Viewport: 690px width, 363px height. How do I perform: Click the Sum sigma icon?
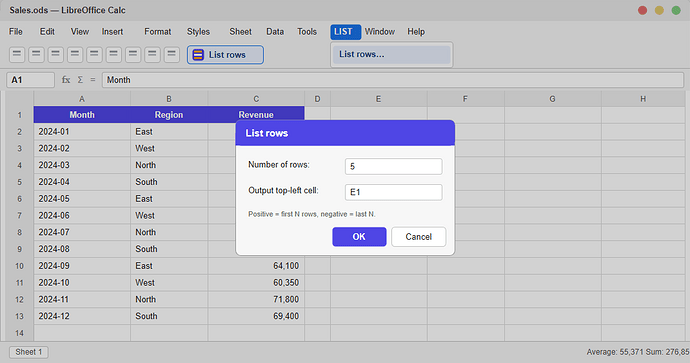[80, 80]
